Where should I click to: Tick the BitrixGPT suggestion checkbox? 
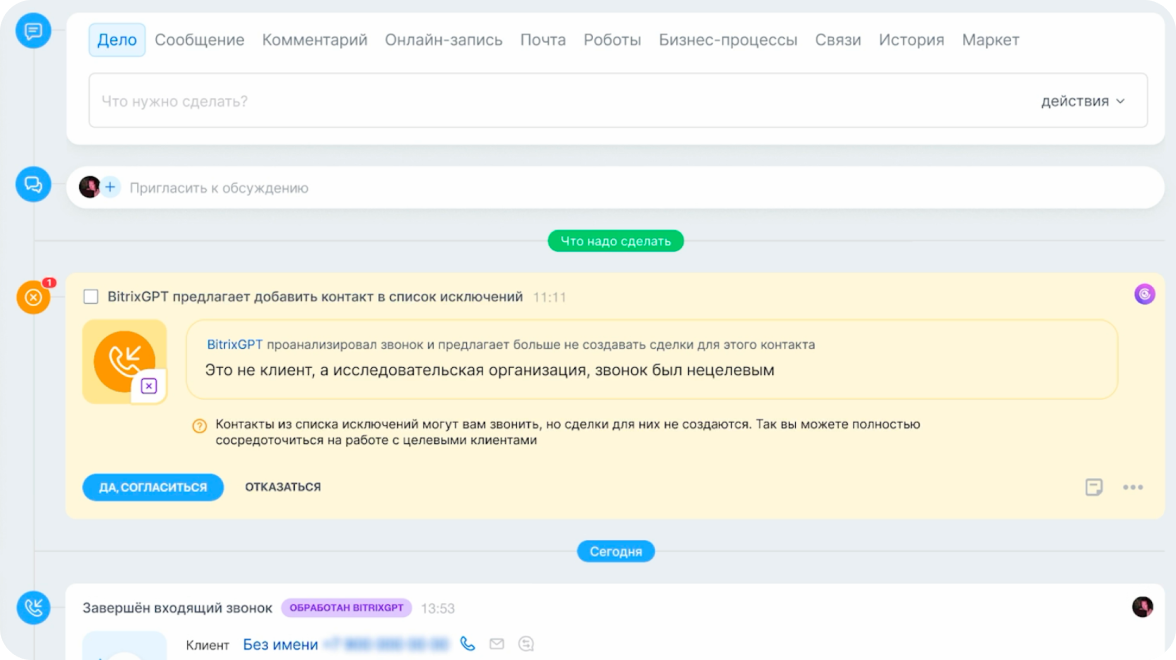click(91, 297)
